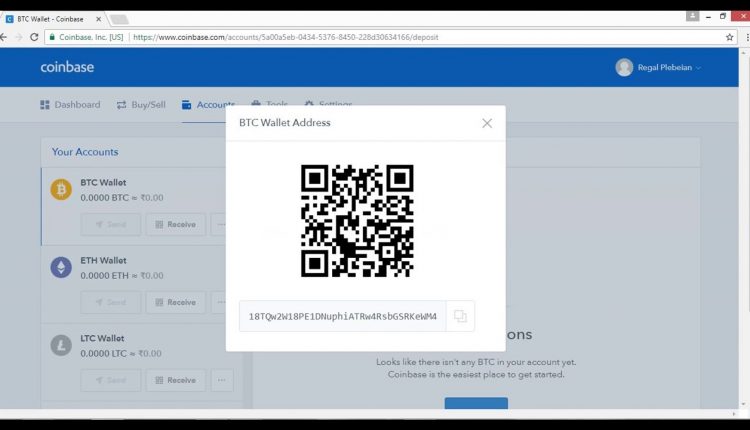Click the coinbase logo
750x430 pixels.
pyautogui.click(x=67, y=67)
